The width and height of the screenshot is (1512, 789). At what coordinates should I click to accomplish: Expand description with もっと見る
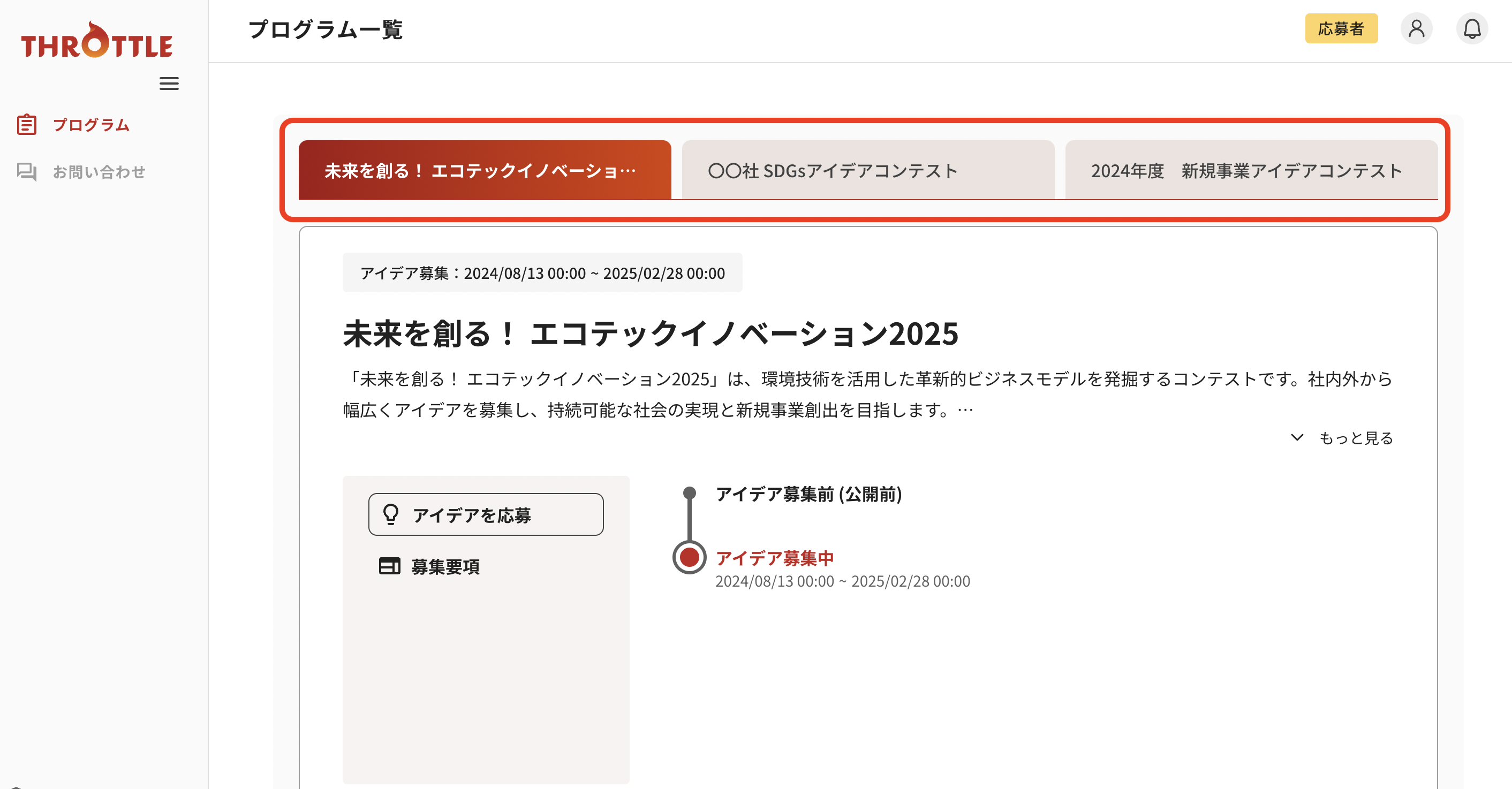[1342, 438]
